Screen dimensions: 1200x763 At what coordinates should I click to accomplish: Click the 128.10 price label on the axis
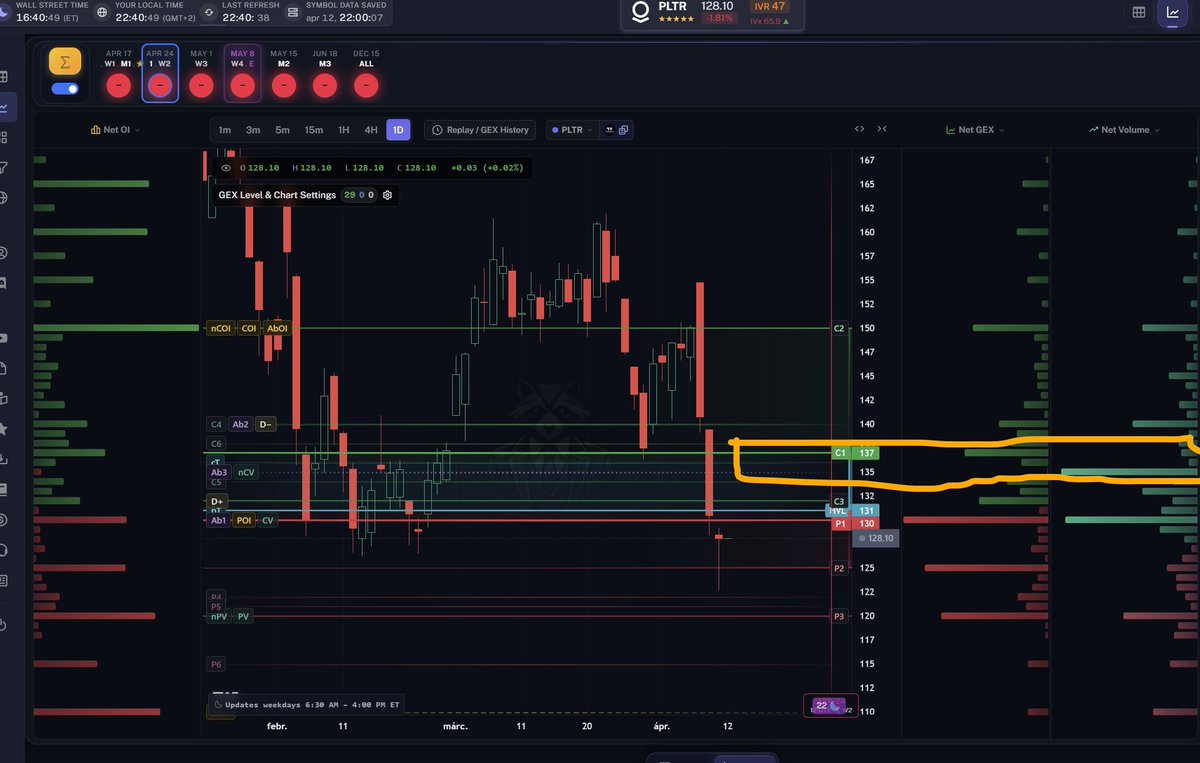pyautogui.click(x=875, y=538)
